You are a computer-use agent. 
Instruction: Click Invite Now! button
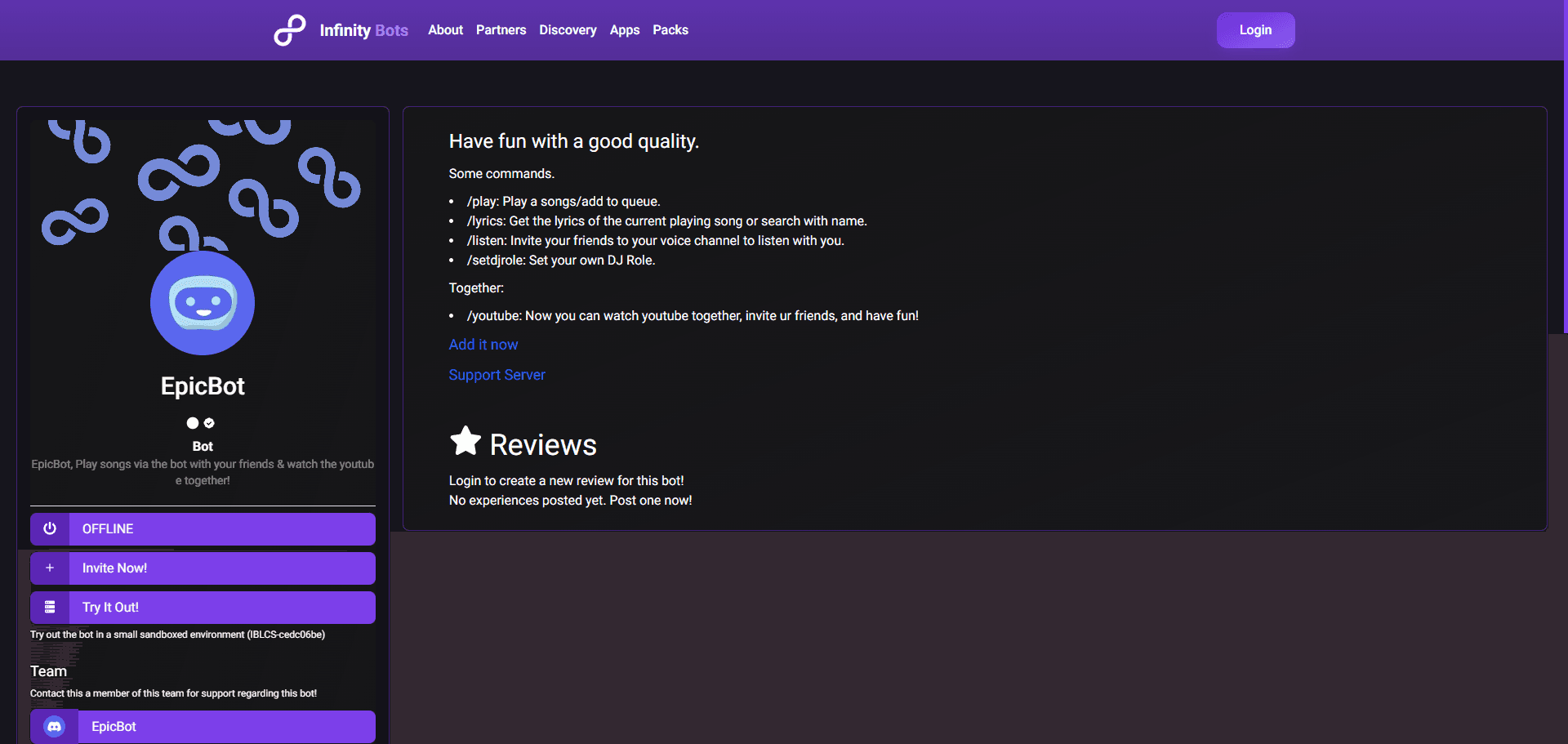coord(203,568)
